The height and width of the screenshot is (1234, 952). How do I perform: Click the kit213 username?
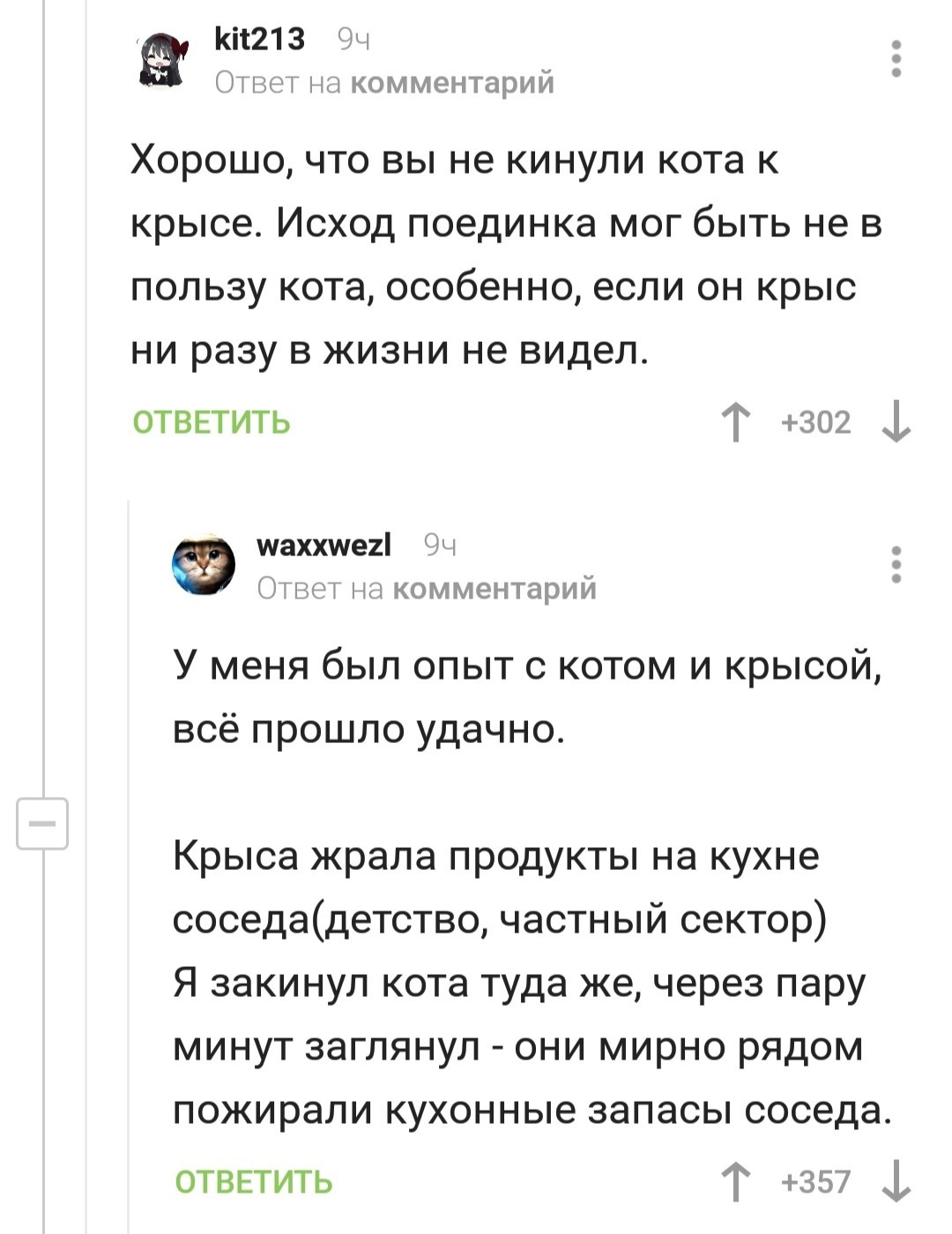tap(260, 39)
